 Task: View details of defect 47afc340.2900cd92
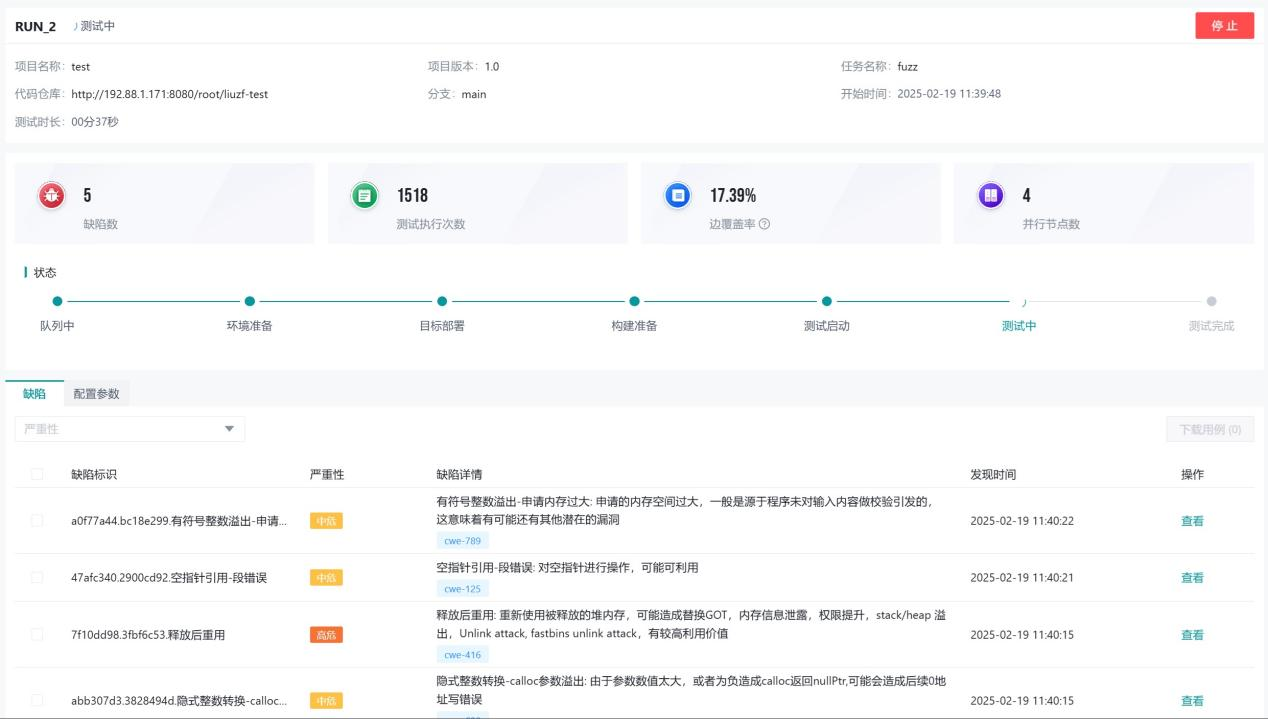tap(1192, 578)
